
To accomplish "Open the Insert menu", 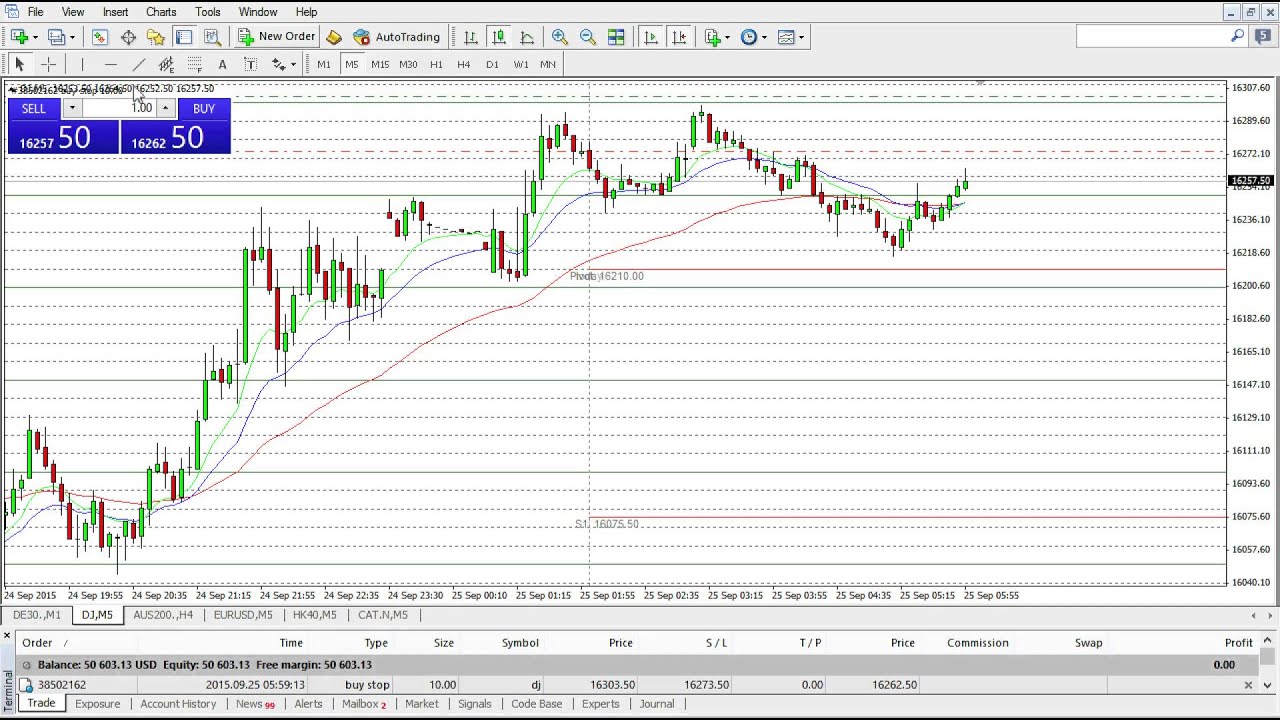I will click(115, 12).
